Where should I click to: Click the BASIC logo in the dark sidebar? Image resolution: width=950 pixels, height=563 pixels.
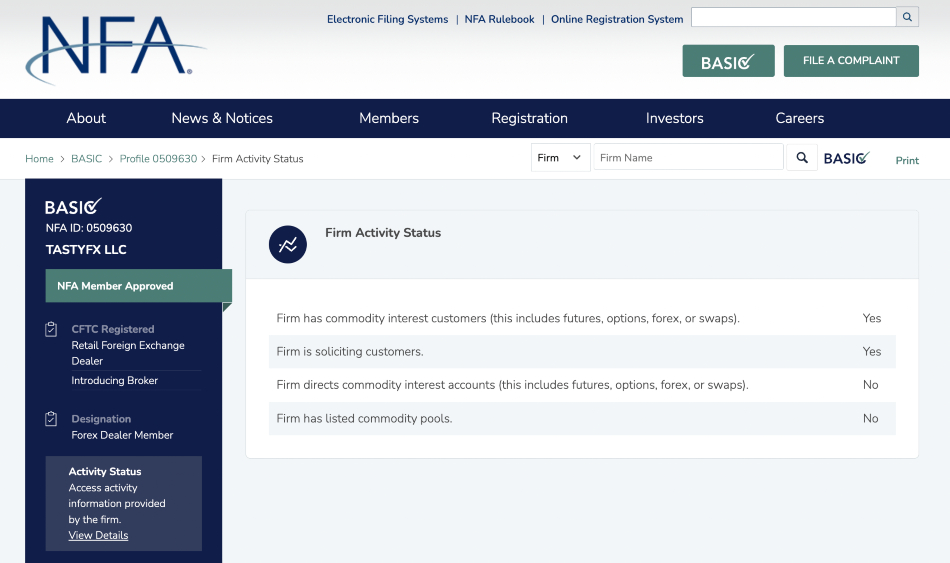(x=73, y=207)
